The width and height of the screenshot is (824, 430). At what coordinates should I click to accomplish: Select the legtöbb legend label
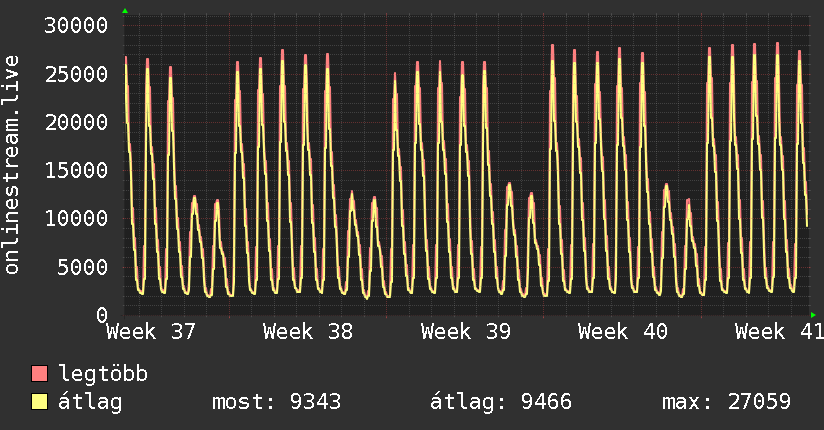point(102,373)
